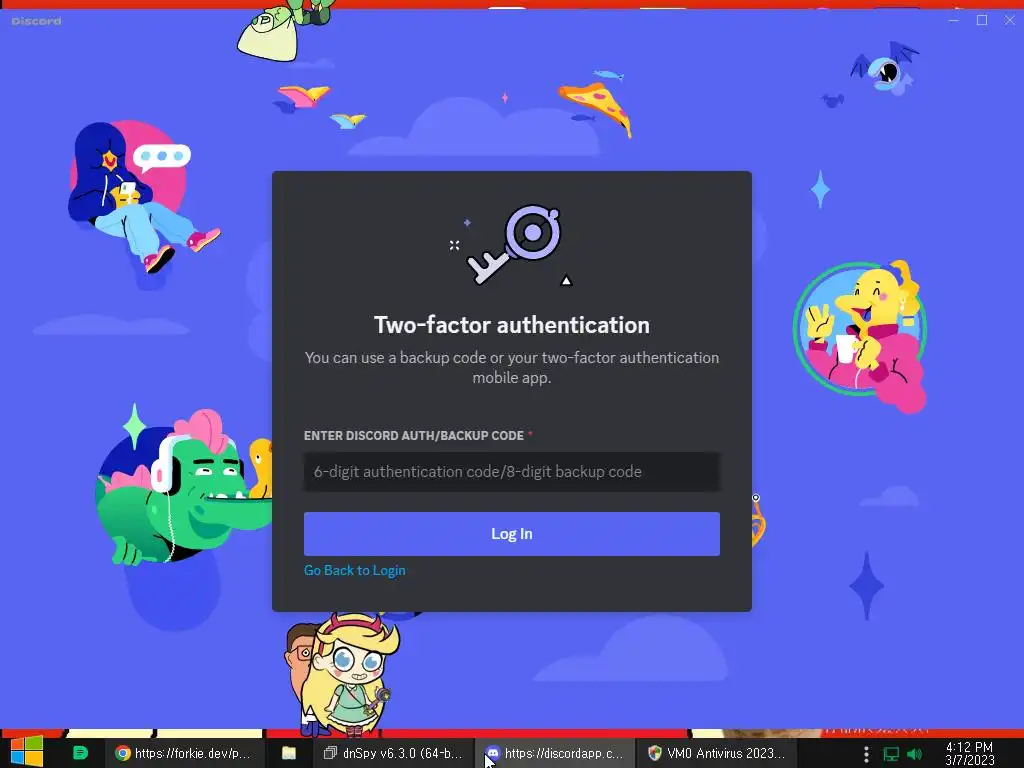
Task: Close the Discord window
Action: point(1010,21)
